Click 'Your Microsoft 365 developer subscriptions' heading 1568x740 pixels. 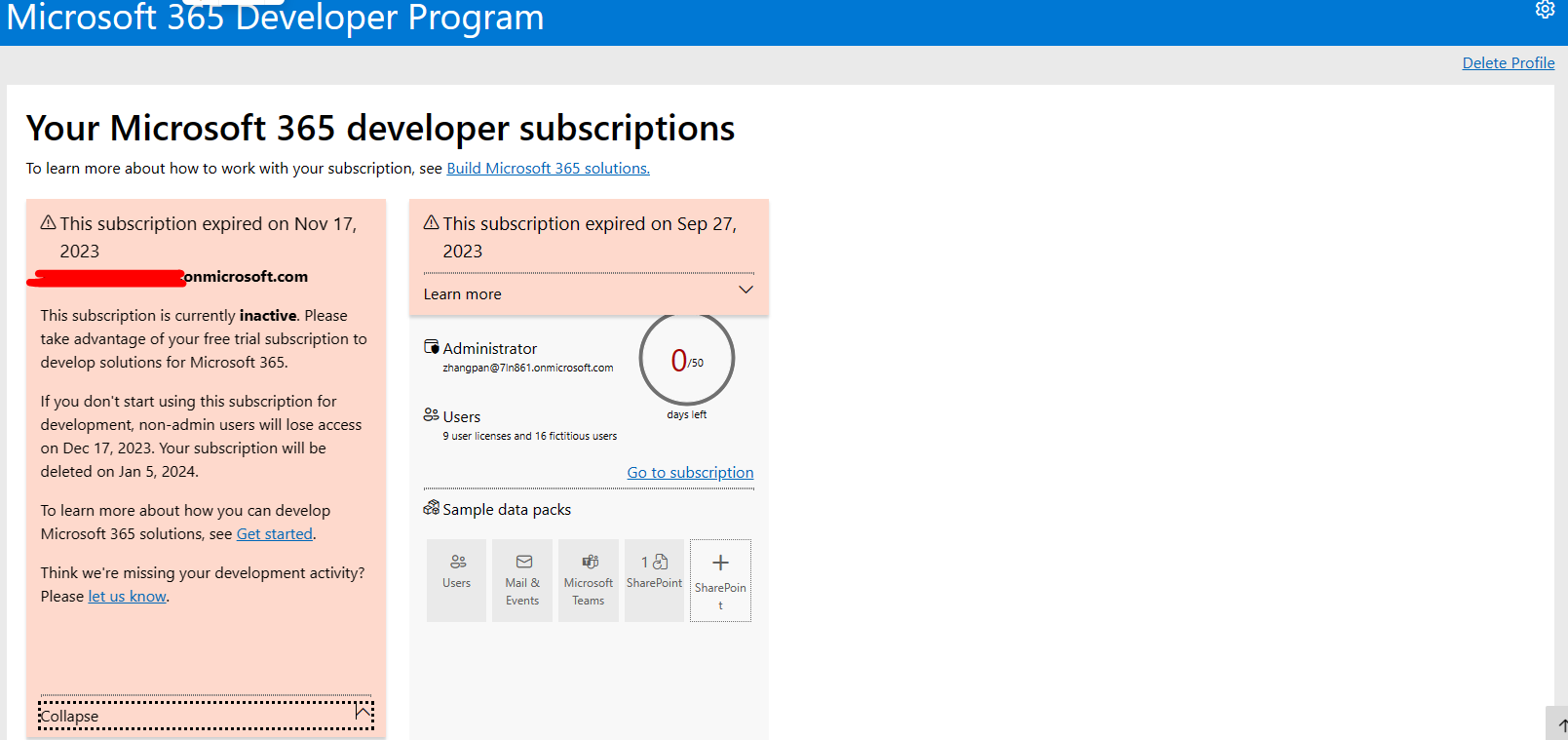(x=380, y=129)
